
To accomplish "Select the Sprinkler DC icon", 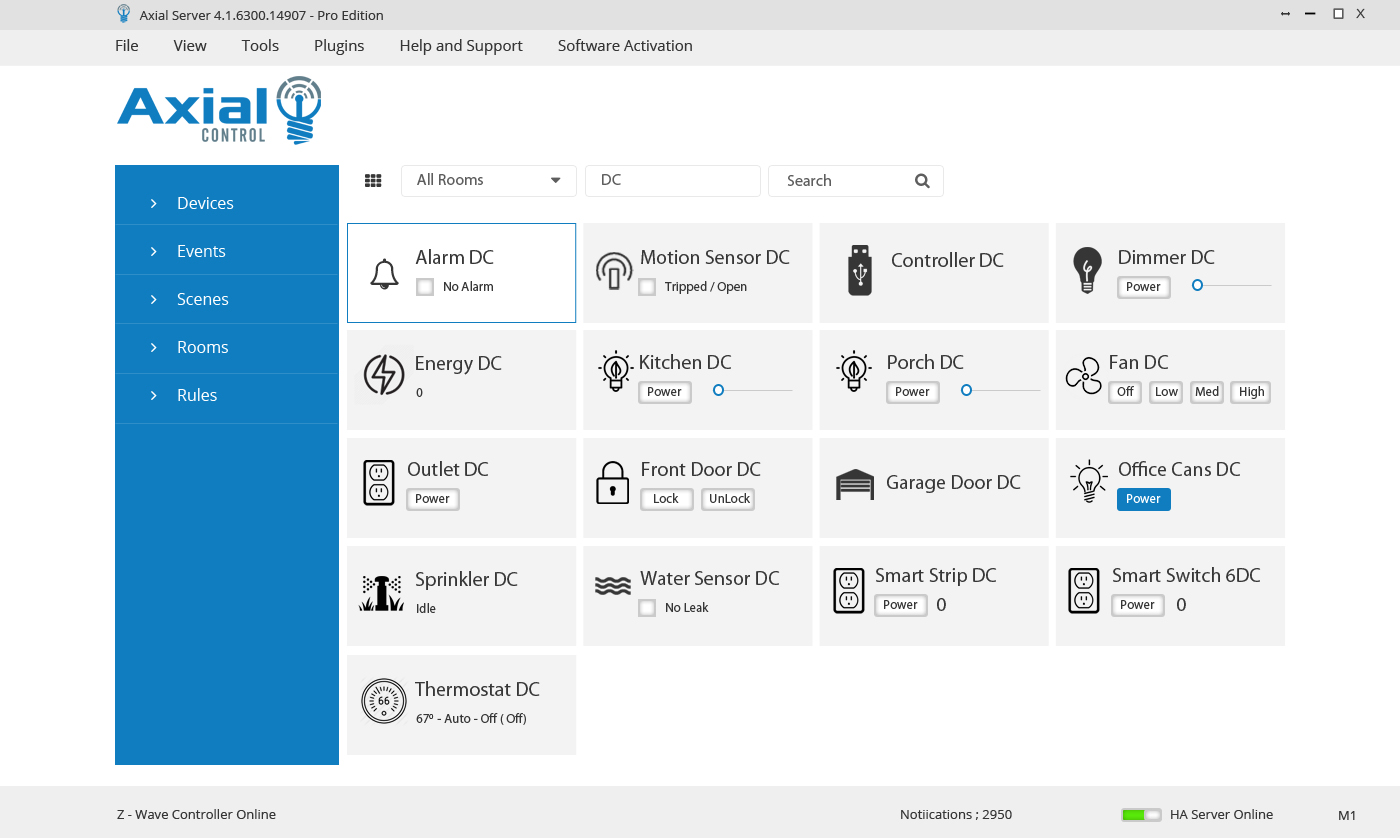I will (381, 593).
